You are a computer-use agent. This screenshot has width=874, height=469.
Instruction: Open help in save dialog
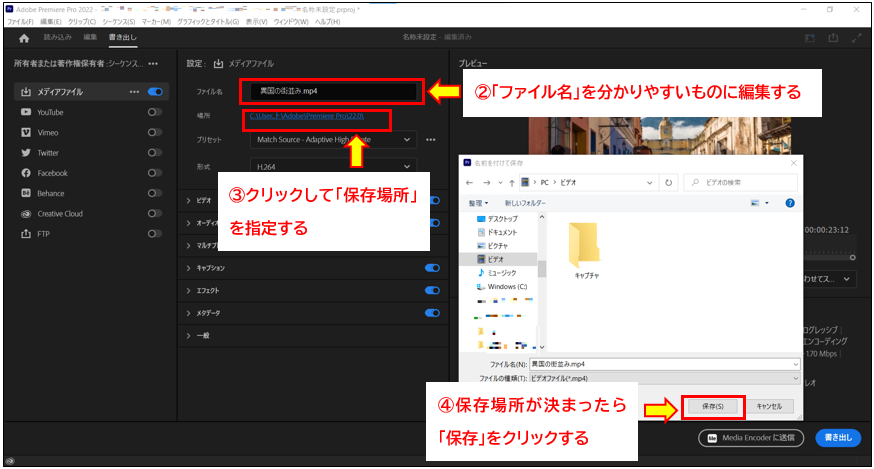coord(790,203)
